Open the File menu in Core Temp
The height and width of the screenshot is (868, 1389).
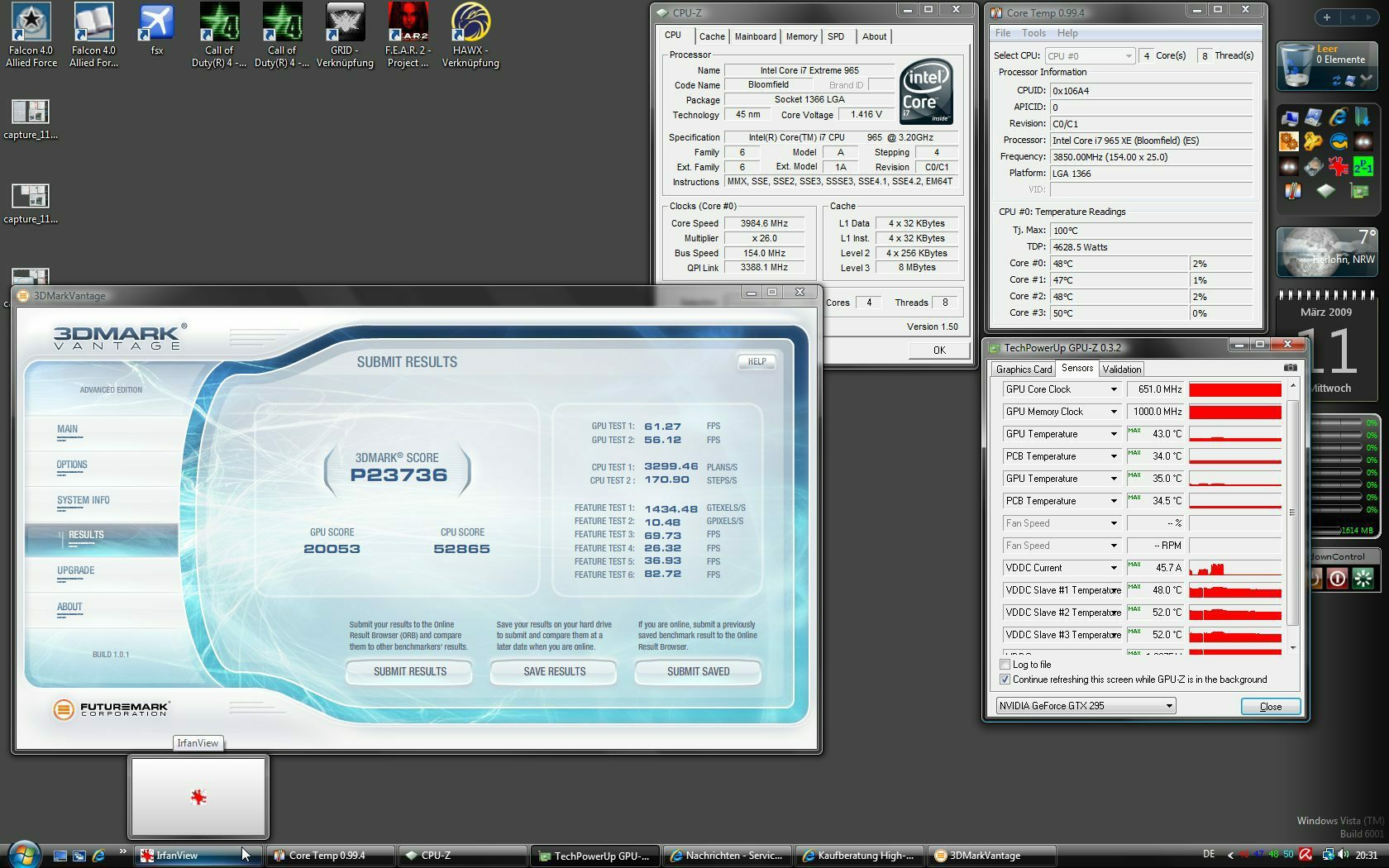coord(1003,33)
